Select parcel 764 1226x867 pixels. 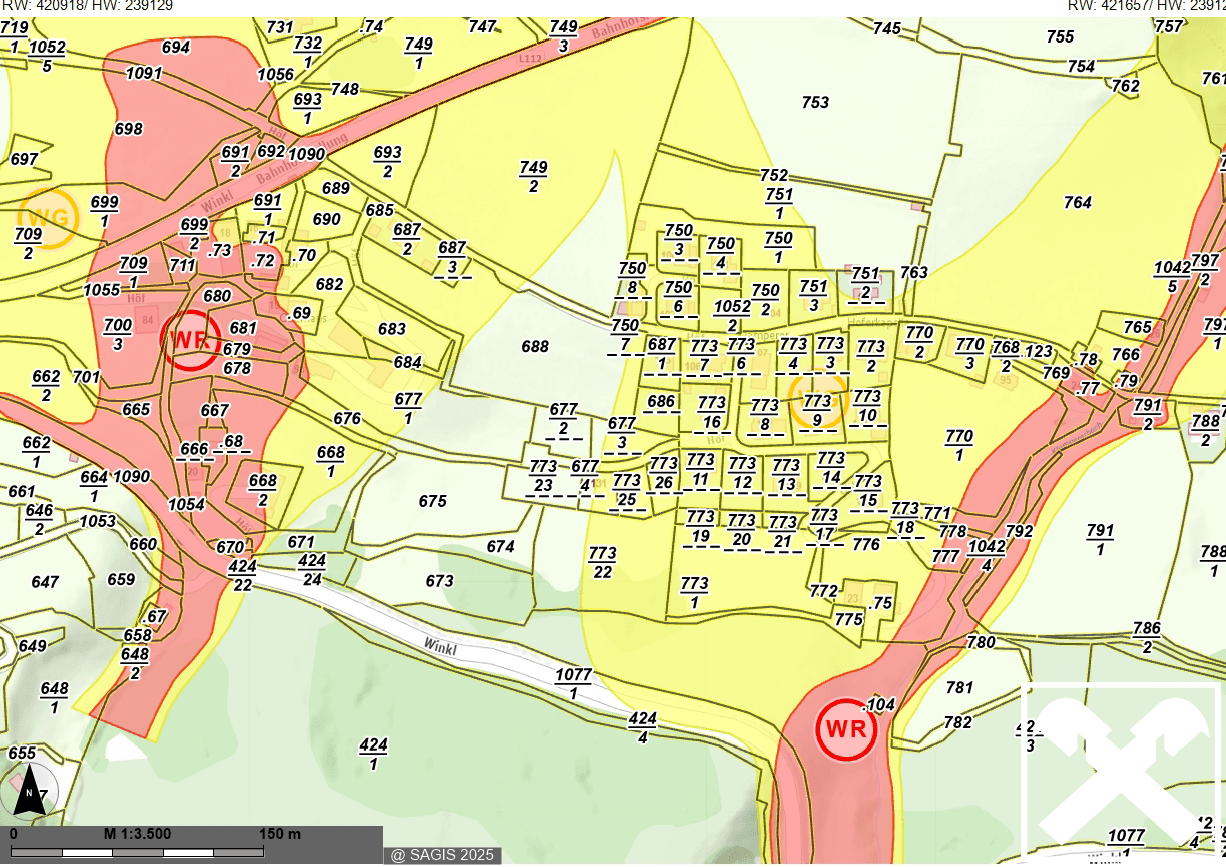coord(1077,203)
